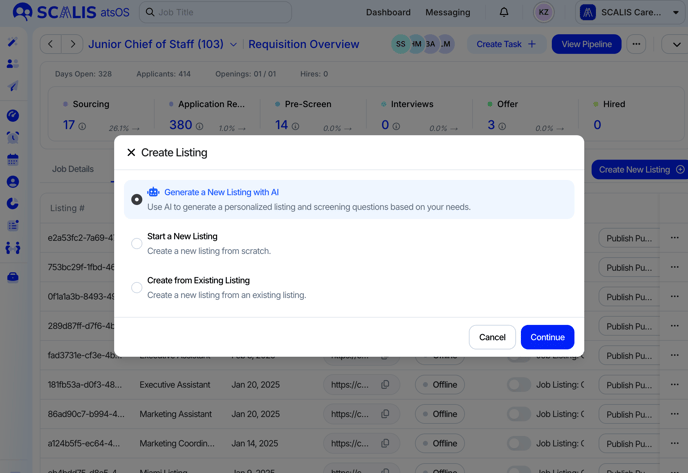This screenshot has height=473, width=688.
Task: Click the briefcase icon in the sidebar
Action: click(13, 277)
